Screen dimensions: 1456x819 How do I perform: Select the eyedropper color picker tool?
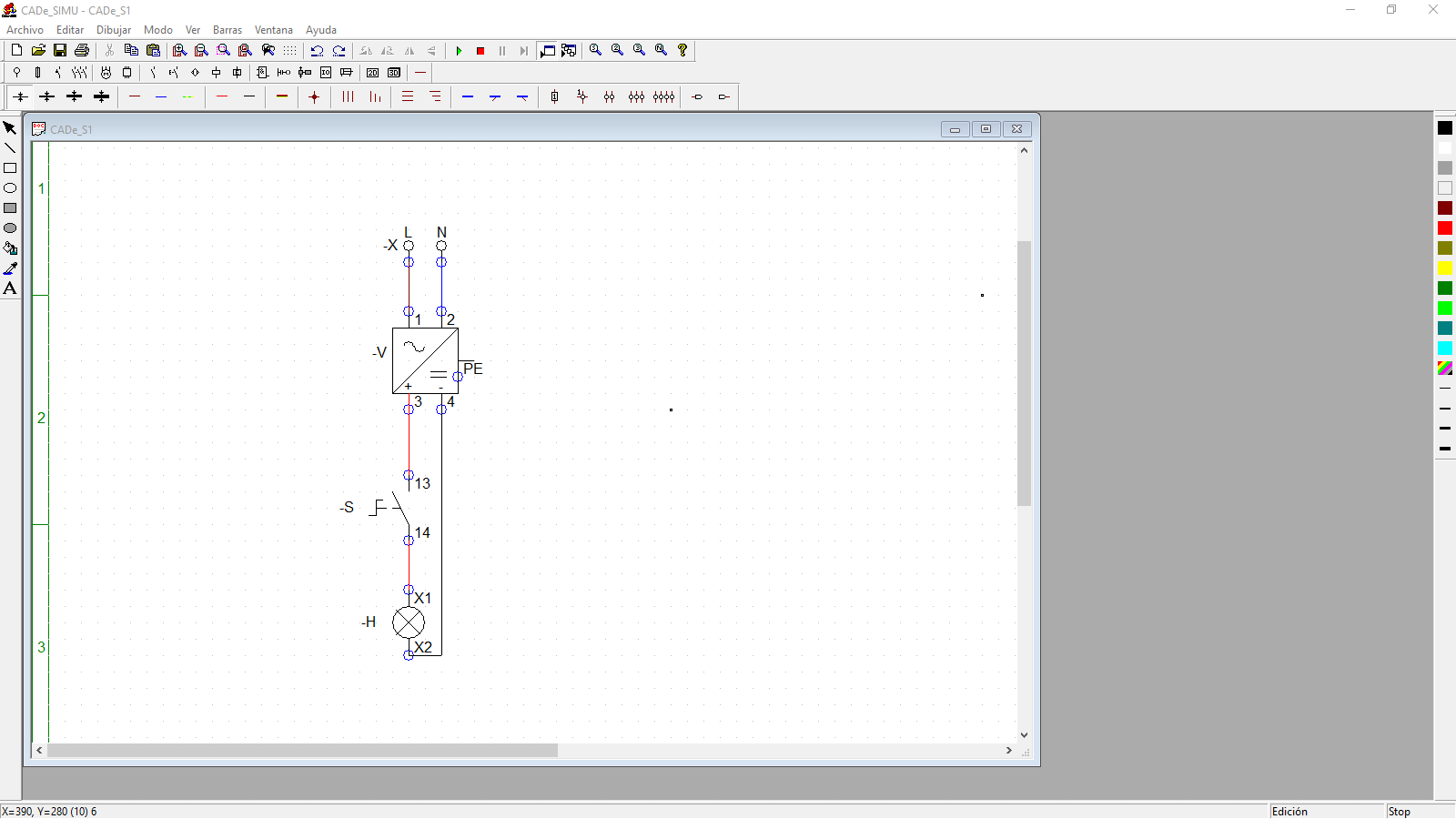click(x=10, y=268)
